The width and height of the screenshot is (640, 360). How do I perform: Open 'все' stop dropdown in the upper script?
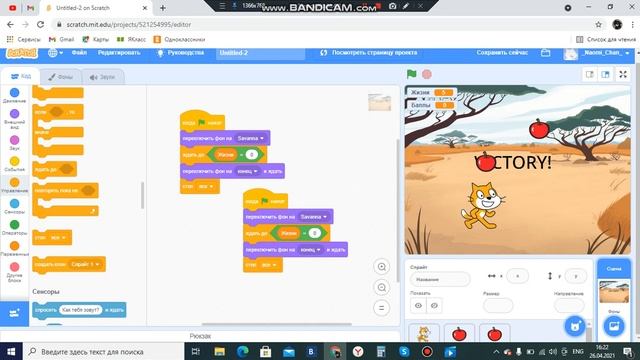206,186
